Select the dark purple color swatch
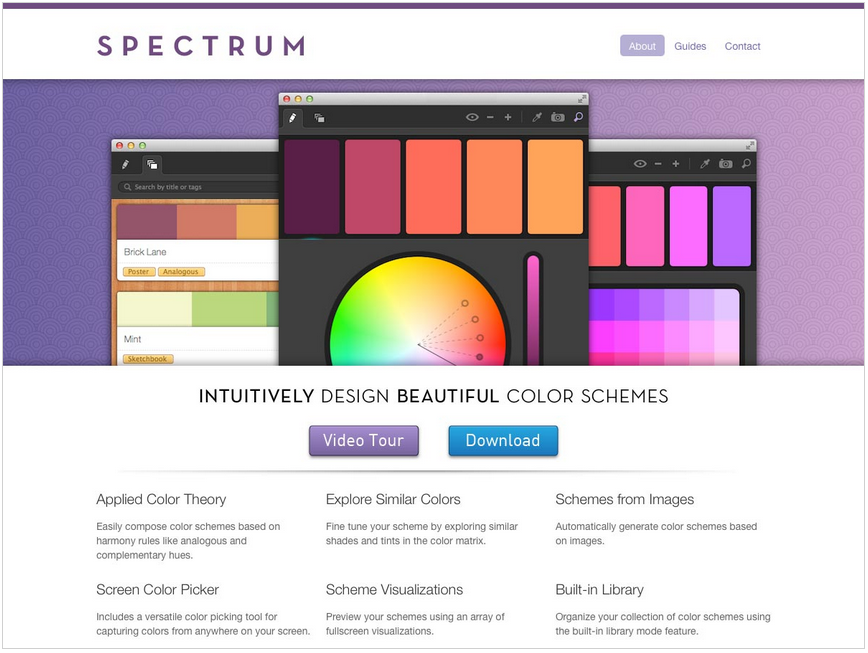 point(312,186)
